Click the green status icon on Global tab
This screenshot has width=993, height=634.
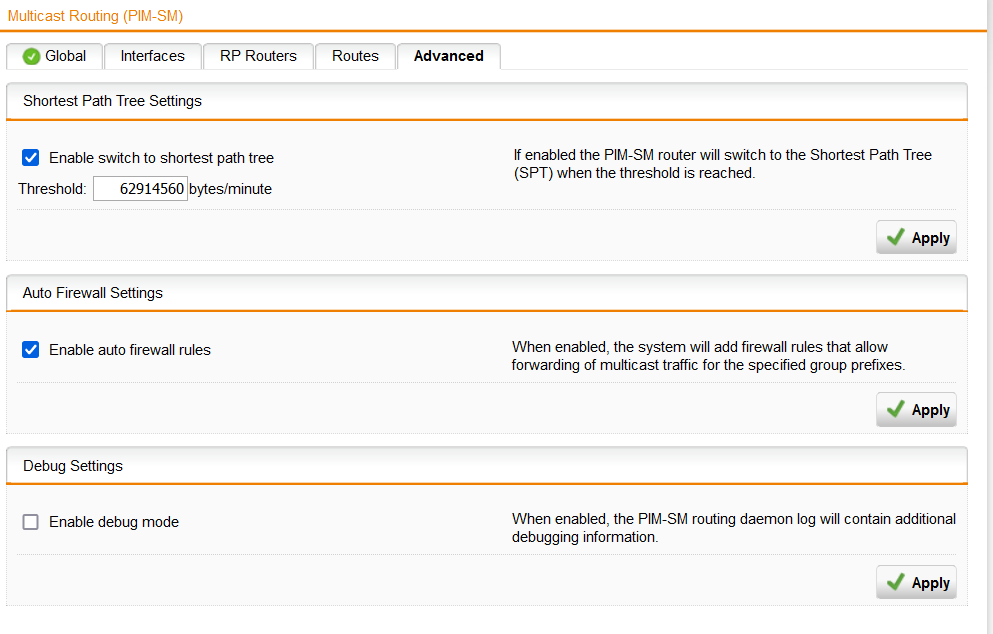pyautogui.click(x=31, y=56)
